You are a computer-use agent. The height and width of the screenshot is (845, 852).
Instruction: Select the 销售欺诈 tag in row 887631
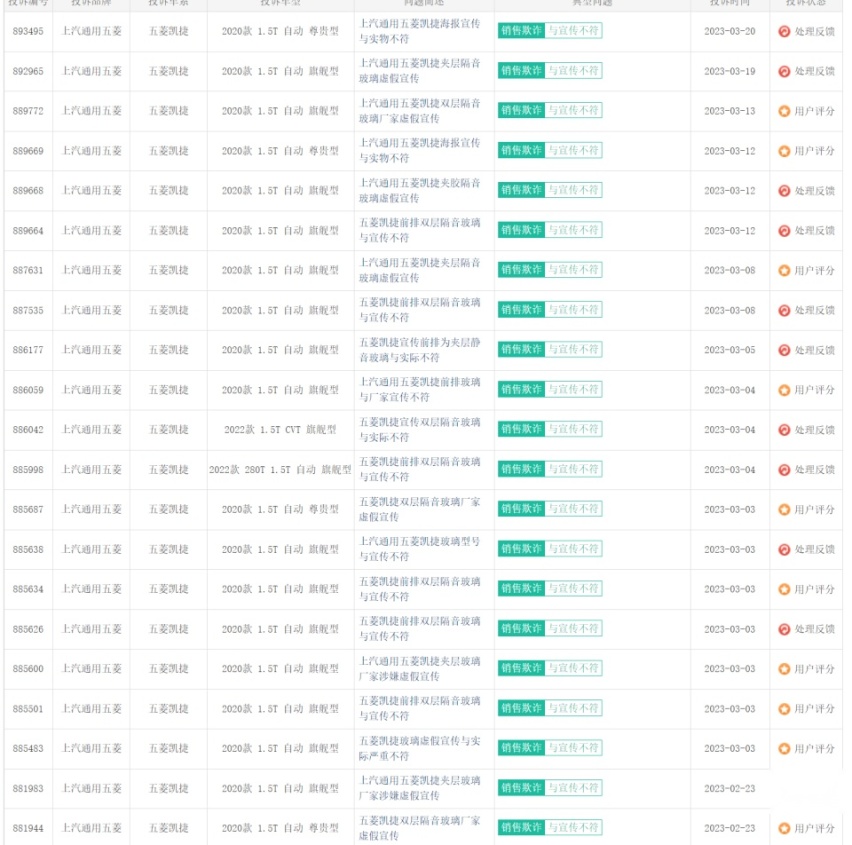click(x=521, y=270)
